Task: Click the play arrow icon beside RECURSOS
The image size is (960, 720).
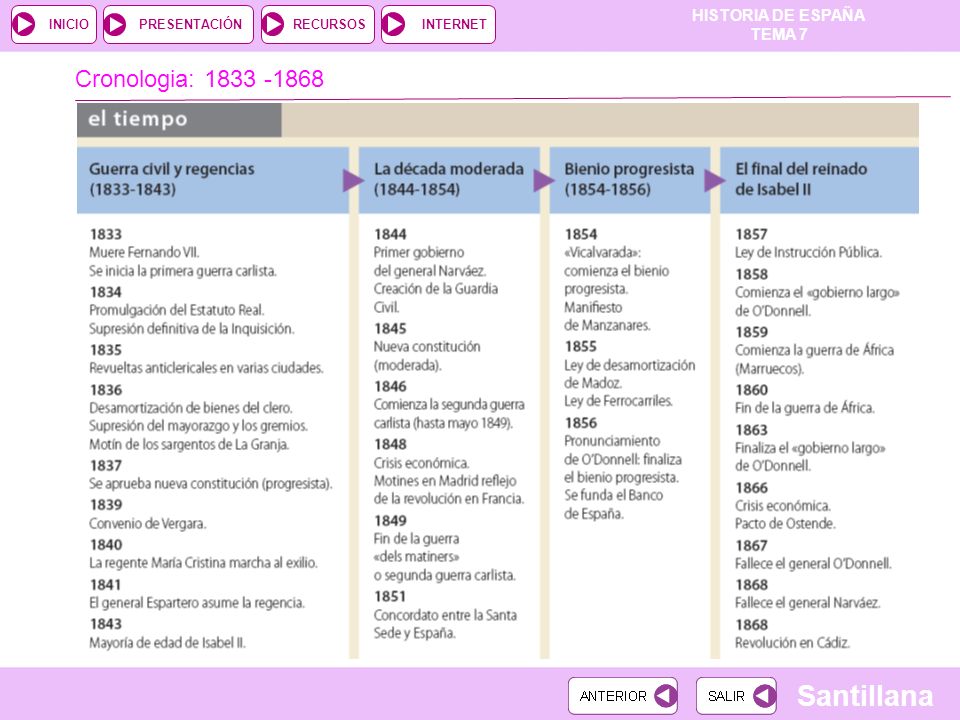Action: click(273, 24)
